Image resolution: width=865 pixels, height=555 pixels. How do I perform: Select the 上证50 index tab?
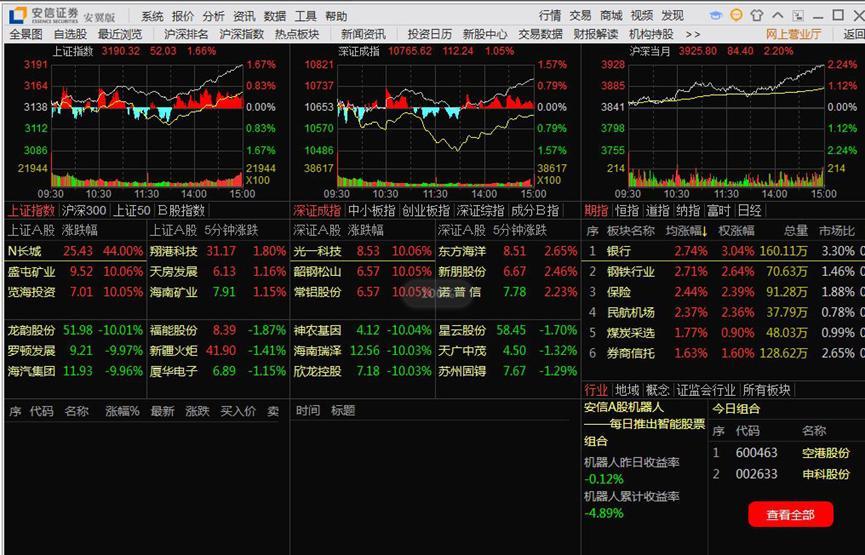(131, 210)
